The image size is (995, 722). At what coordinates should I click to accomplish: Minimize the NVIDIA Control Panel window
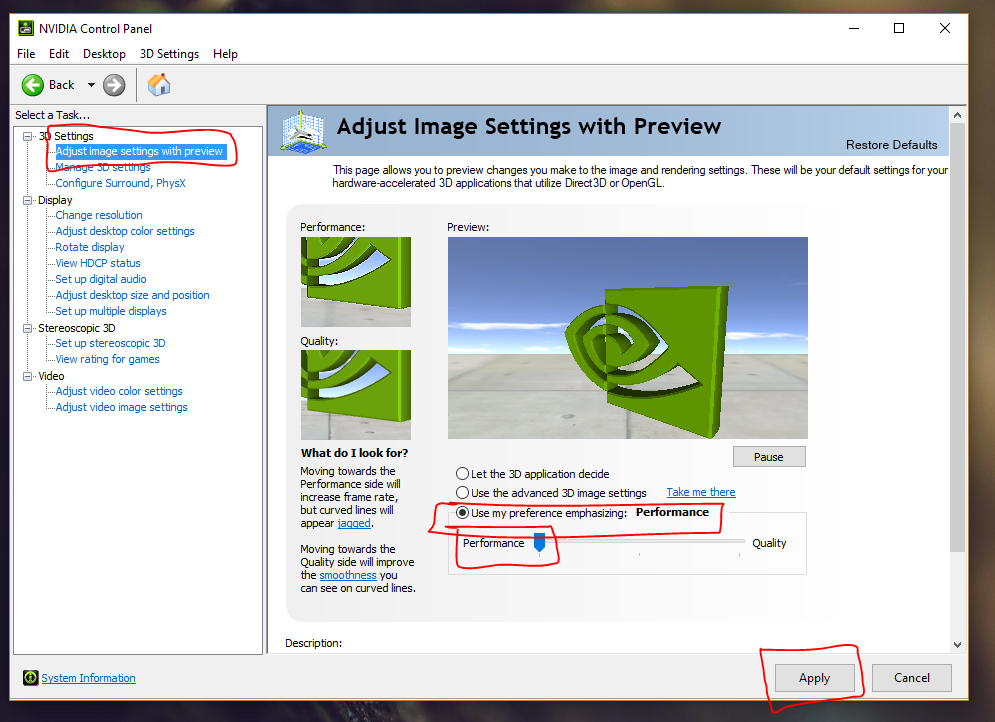coord(854,29)
